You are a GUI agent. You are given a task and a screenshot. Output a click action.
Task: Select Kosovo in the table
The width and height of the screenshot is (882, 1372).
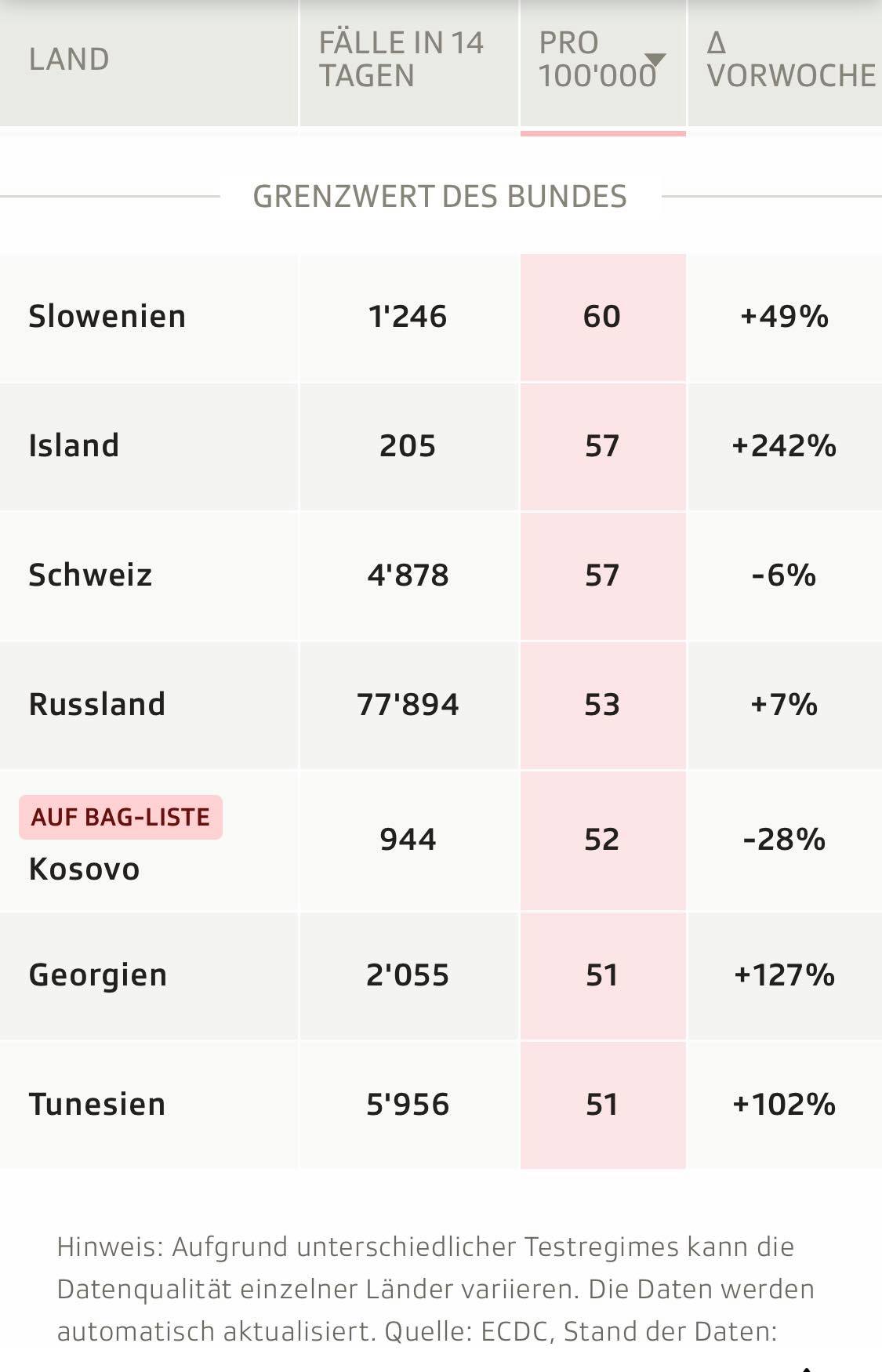[84, 869]
